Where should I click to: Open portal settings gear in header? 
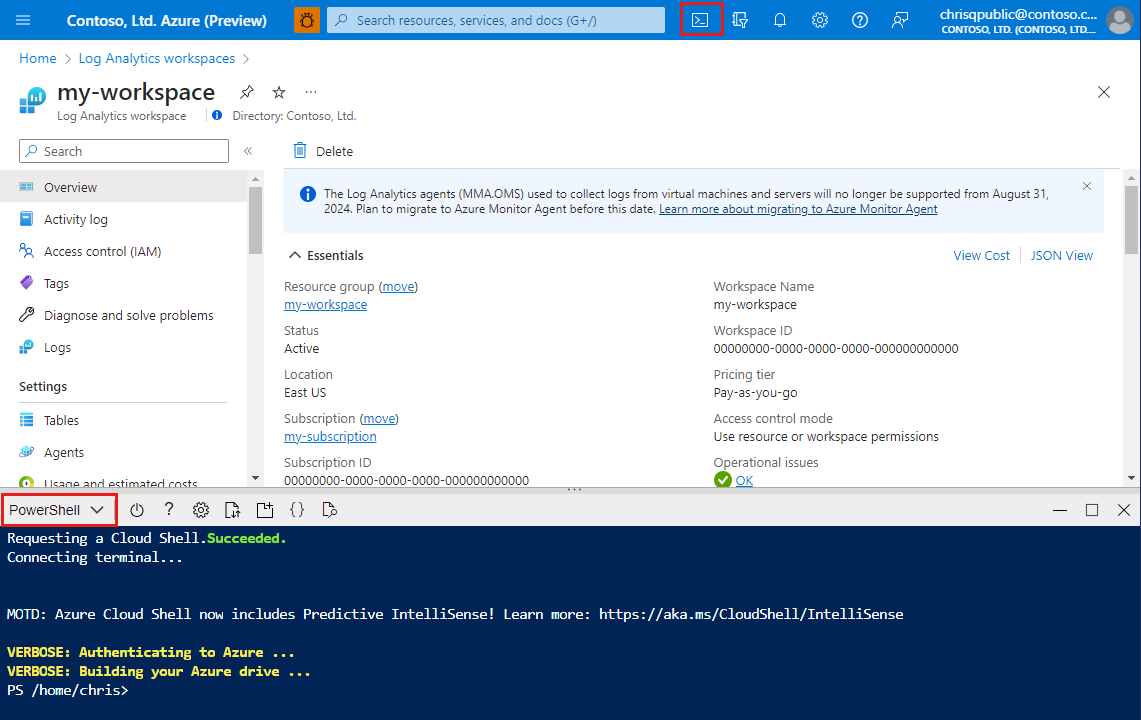point(820,20)
